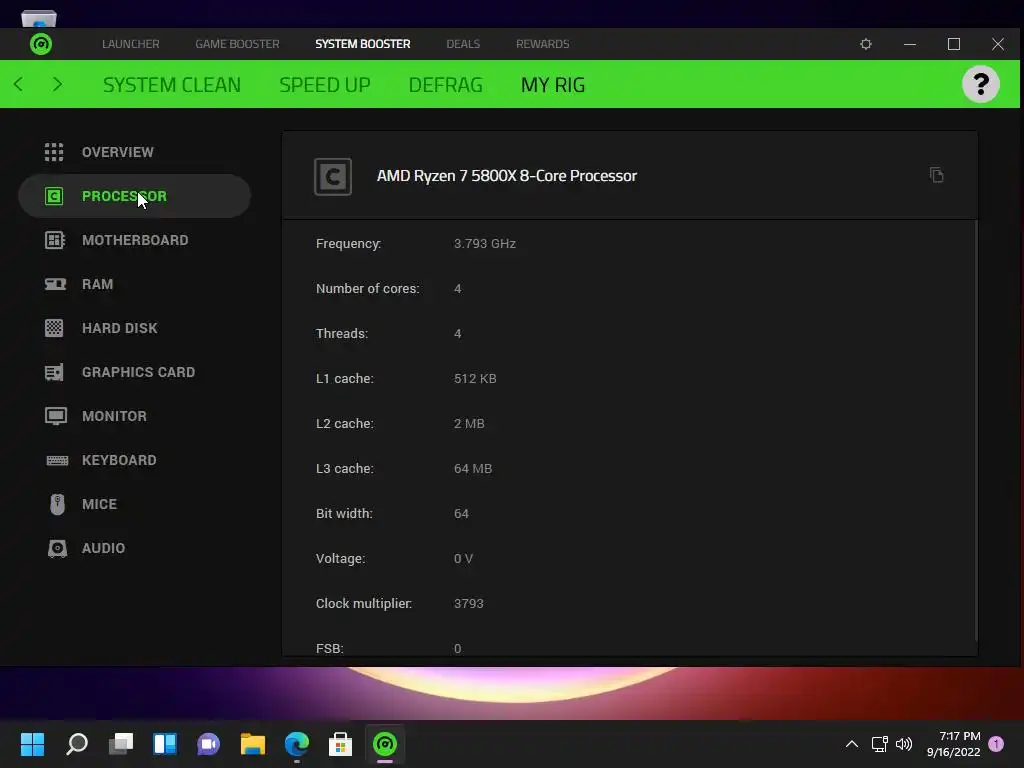Click the AMD Ryzen 7 5800X processor title

tap(507, 176)
